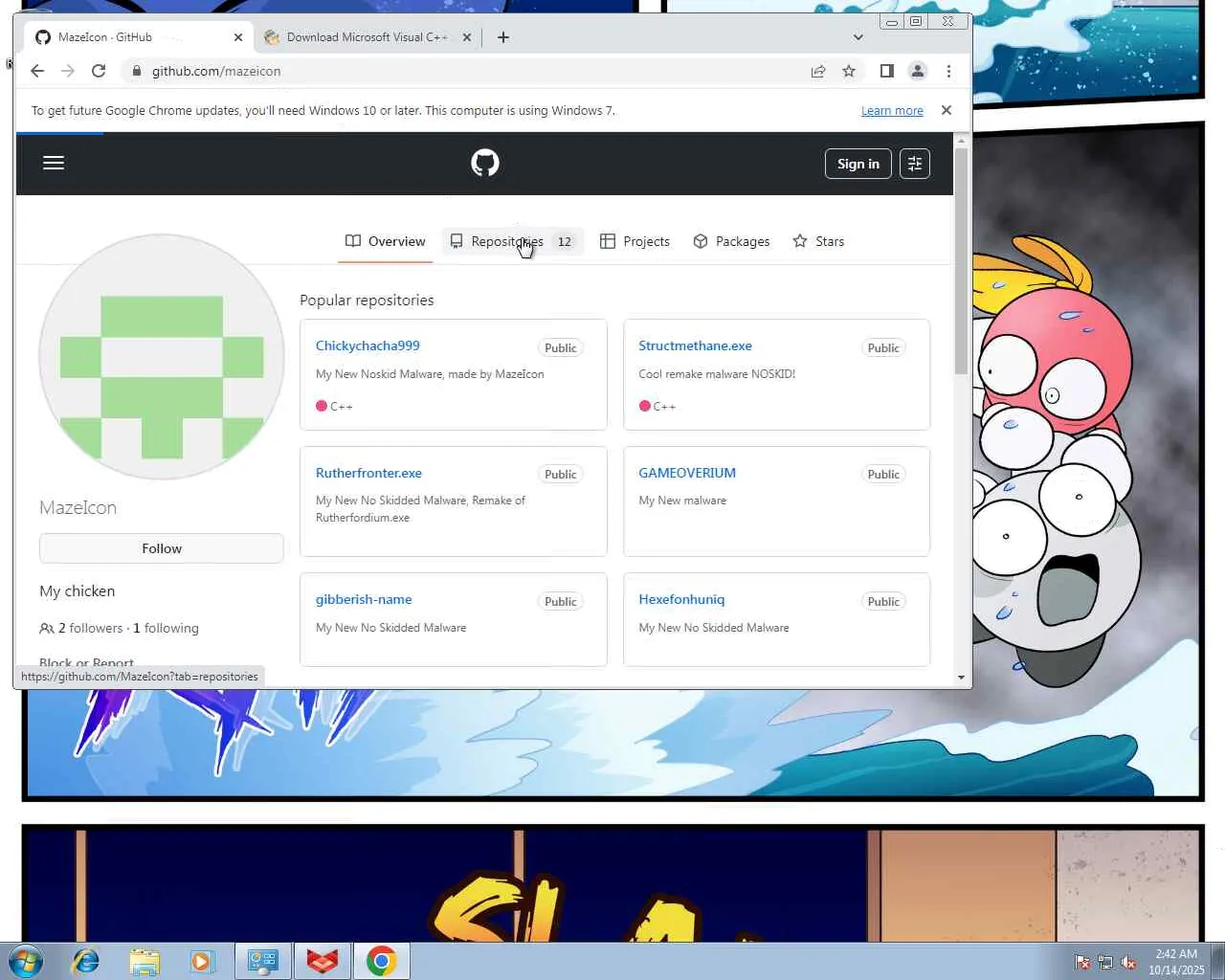Click the "Popular repositories" heading
Screen dimensions: 1225x980
(x=367, y=301)
